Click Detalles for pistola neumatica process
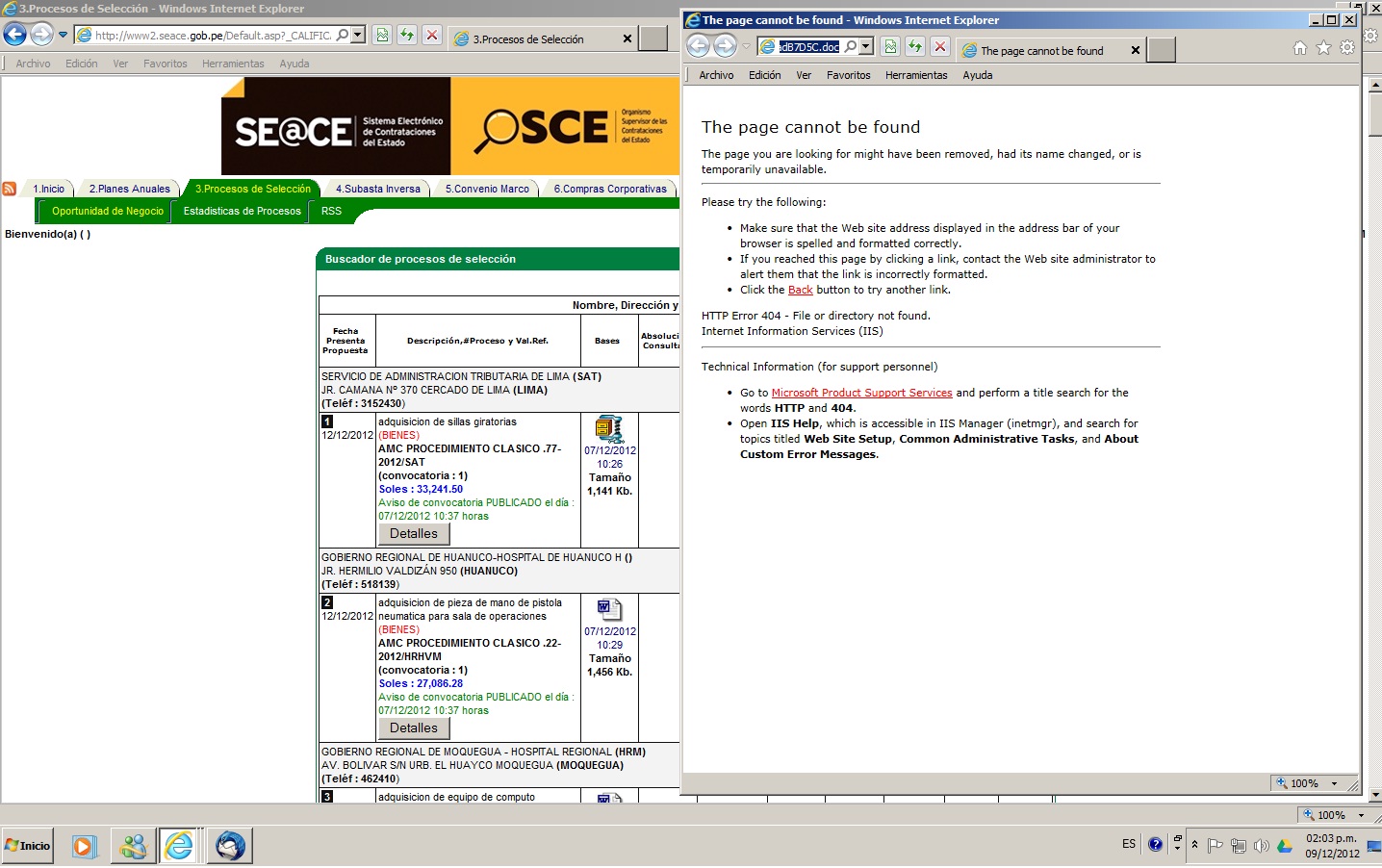The width and height of the screenshot is (1382, 868). [x=414, y=728]
